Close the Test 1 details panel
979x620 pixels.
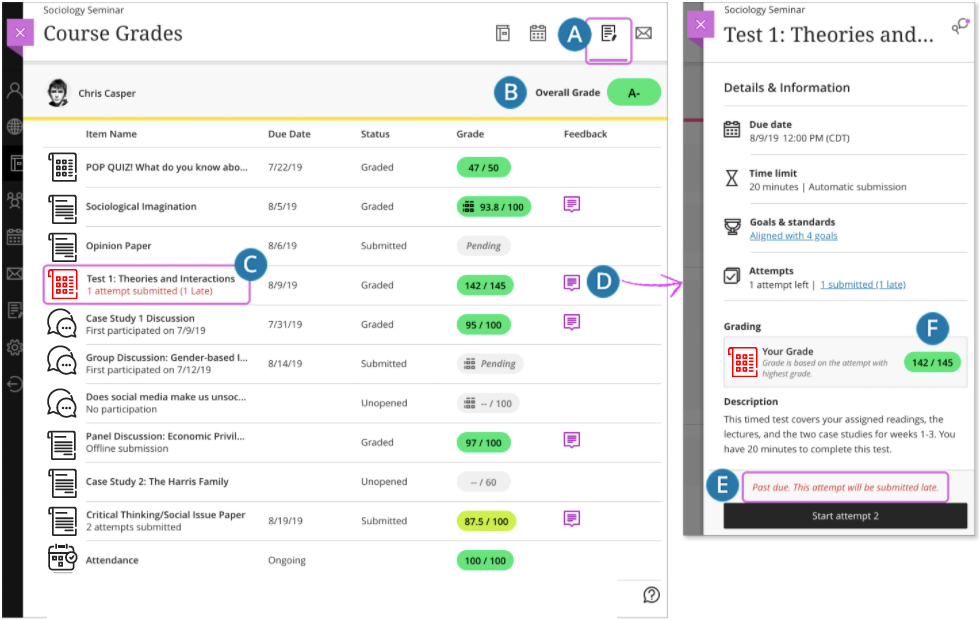[x=701, y=24]
